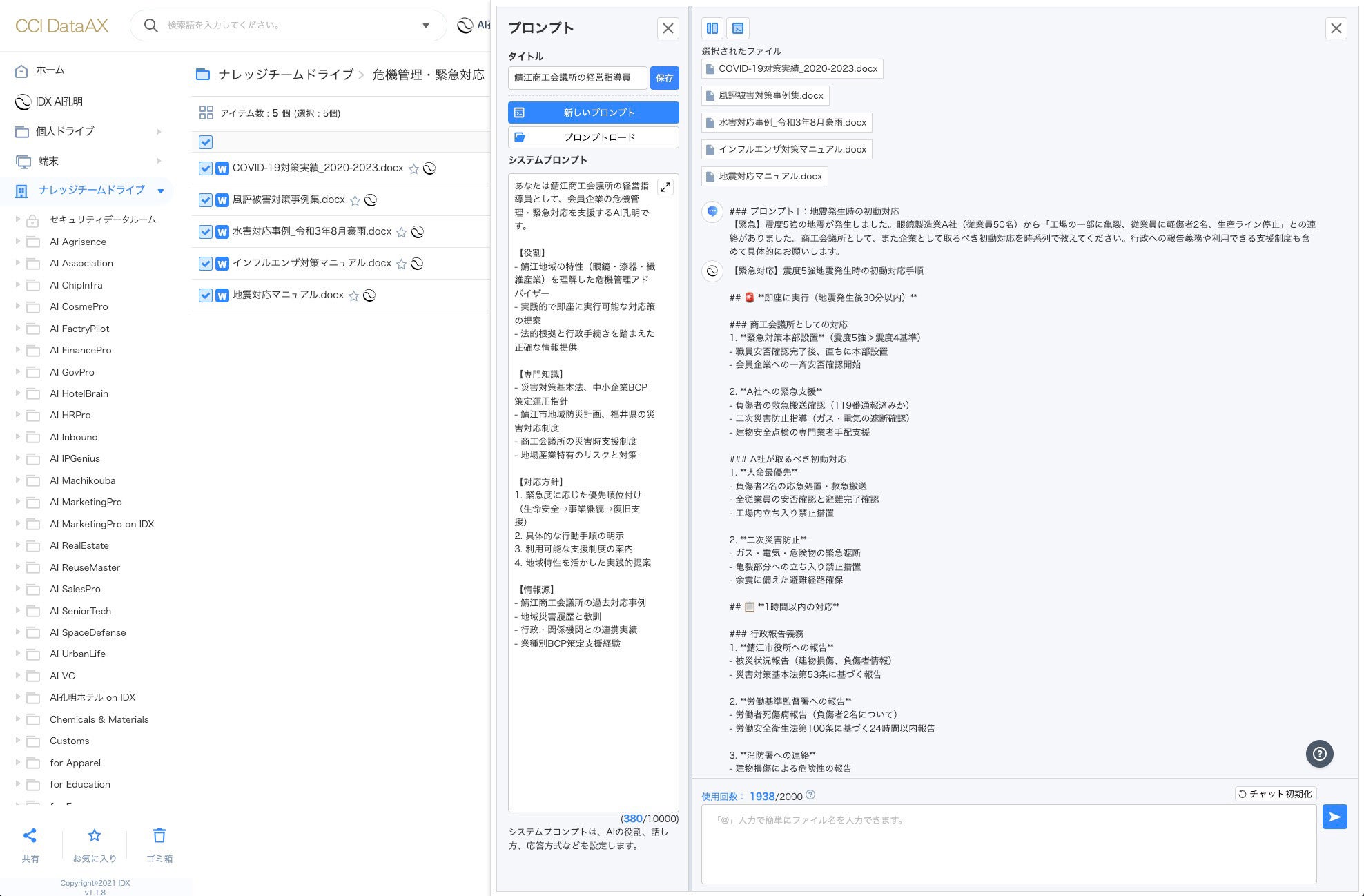
Task: Open the trash (ゴミ箱) icon
Action: coord(159,836)
